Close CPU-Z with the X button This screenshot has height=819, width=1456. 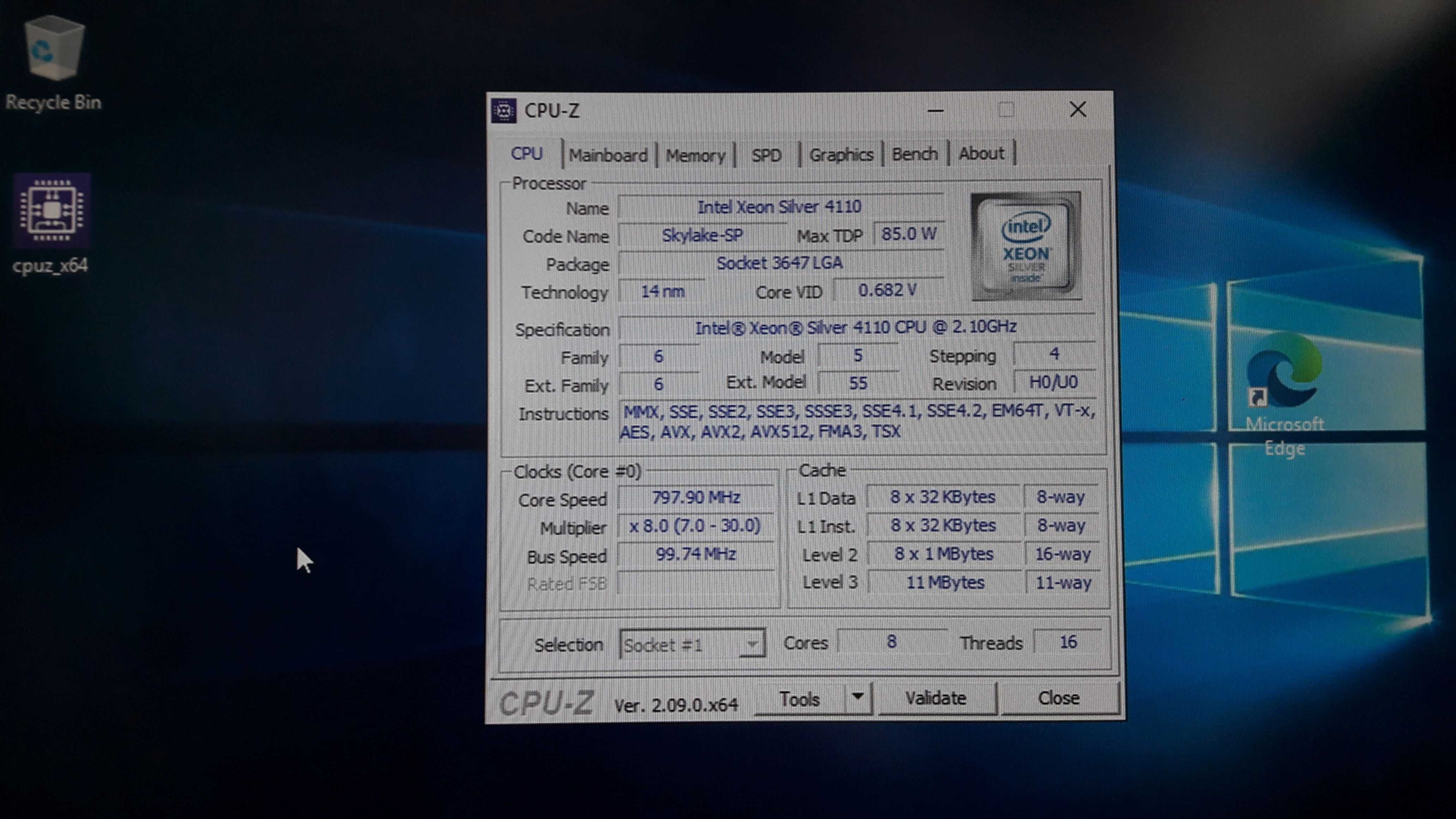(1078, 109)
